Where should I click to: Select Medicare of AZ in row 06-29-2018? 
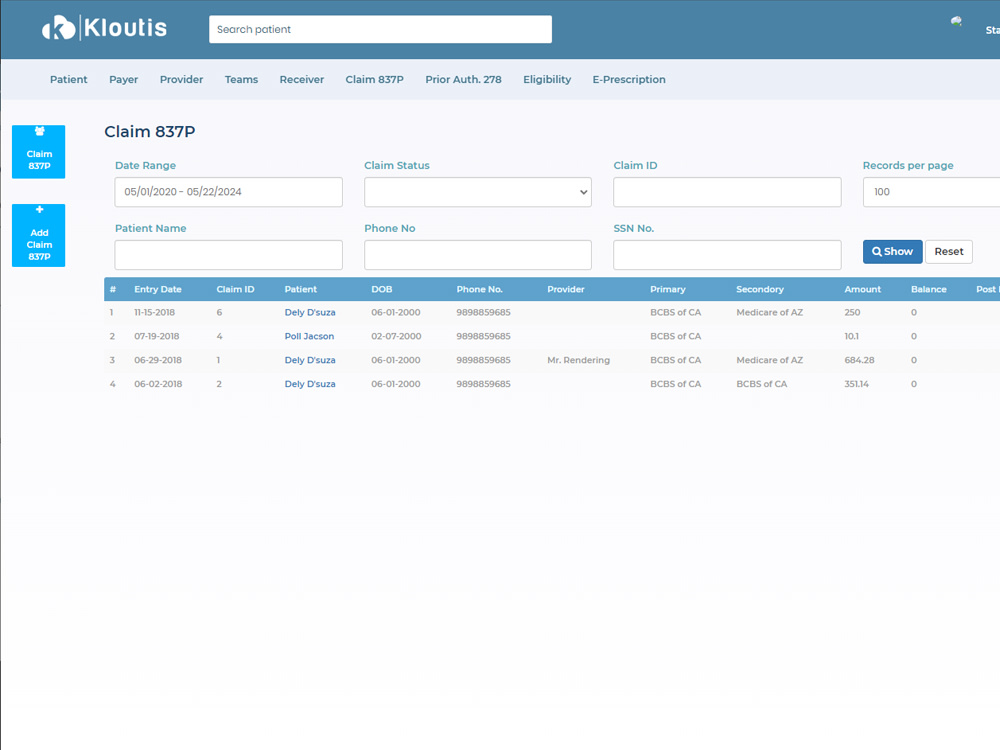click(x=769, y=360)
